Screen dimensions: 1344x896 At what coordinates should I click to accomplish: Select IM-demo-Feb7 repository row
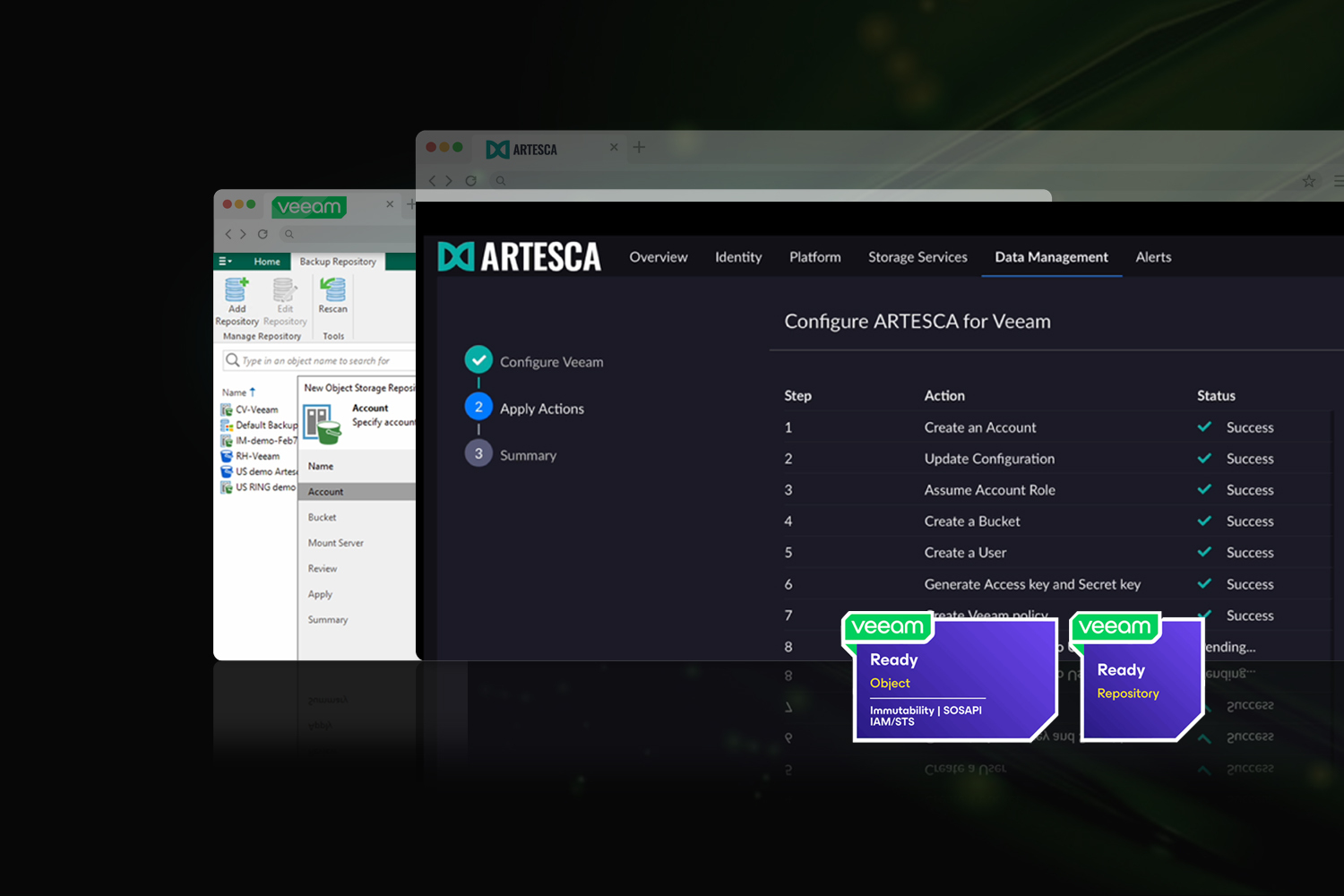(258, 441)
